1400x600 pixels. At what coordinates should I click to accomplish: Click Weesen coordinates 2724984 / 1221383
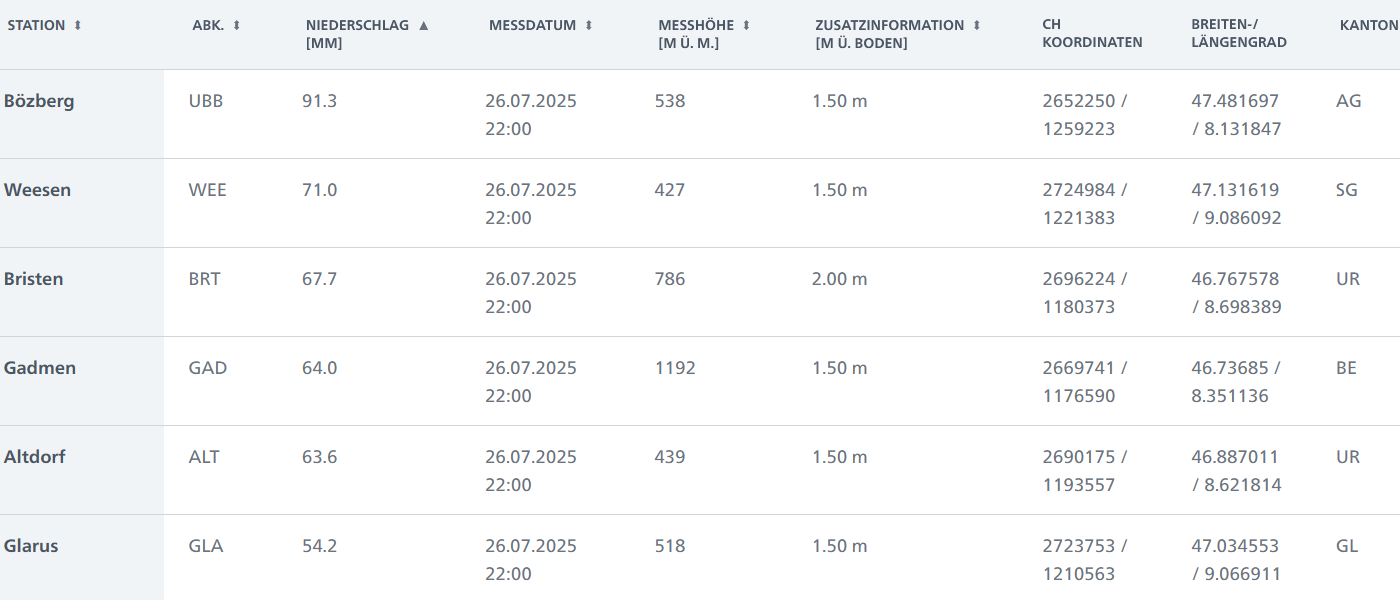point(1085,204)
